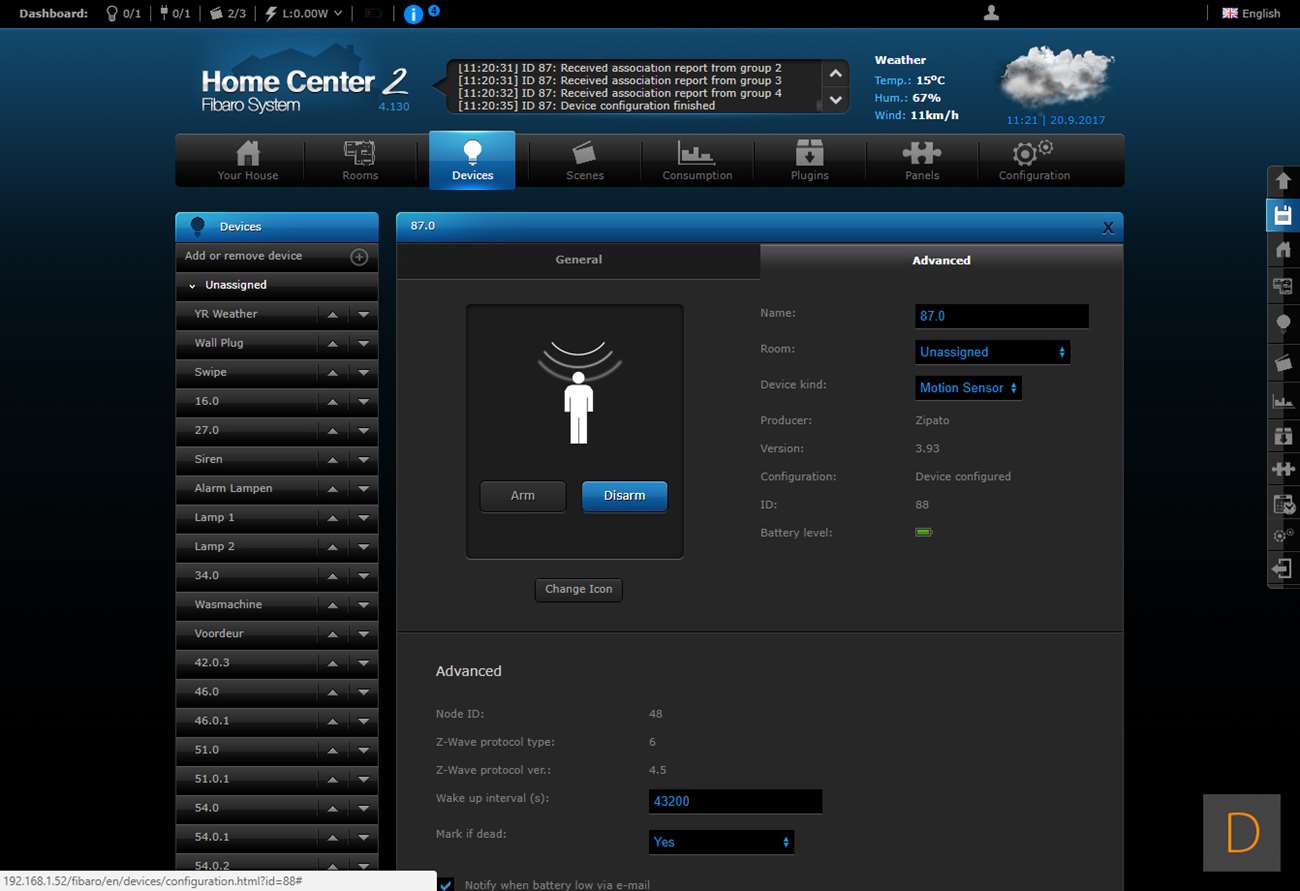The width and height of the screenshot is (1300, 891).
Task: Switch to the General tab
Action: click(578, 260)
